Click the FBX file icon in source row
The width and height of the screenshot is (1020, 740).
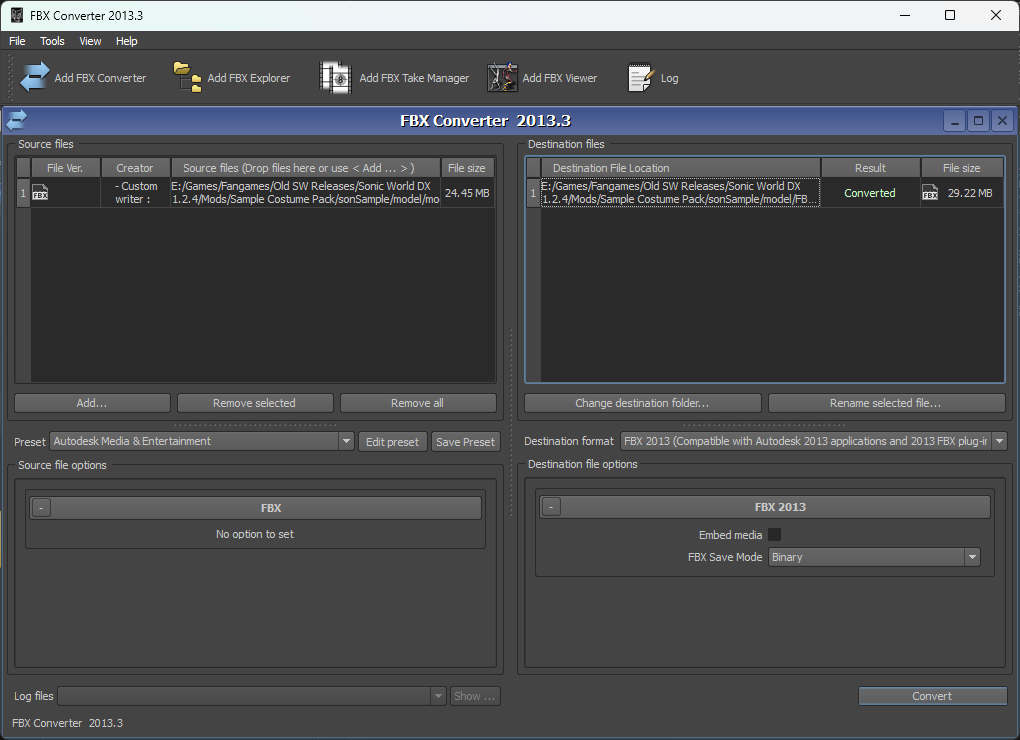pos(40,193)
